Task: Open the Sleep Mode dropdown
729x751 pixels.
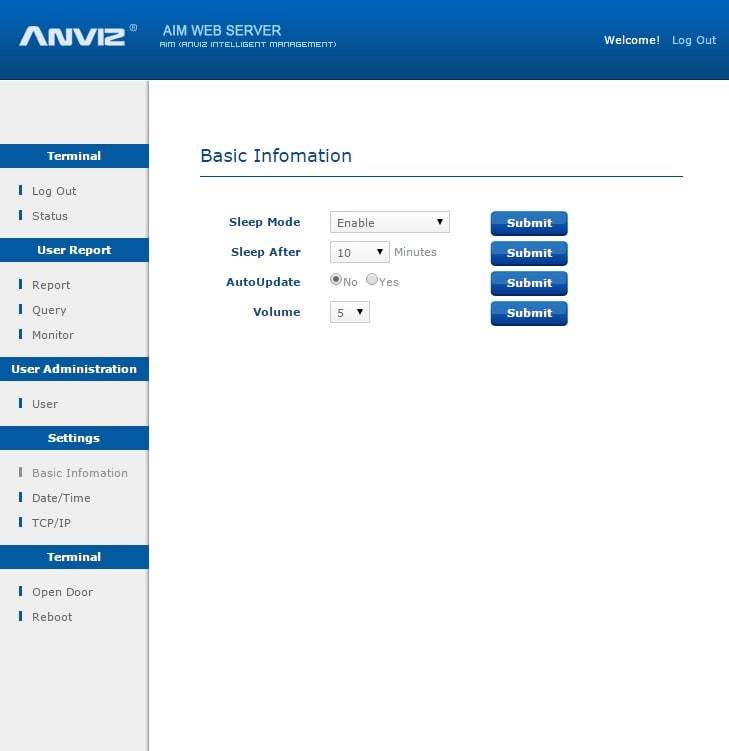Action: [389, 222]
